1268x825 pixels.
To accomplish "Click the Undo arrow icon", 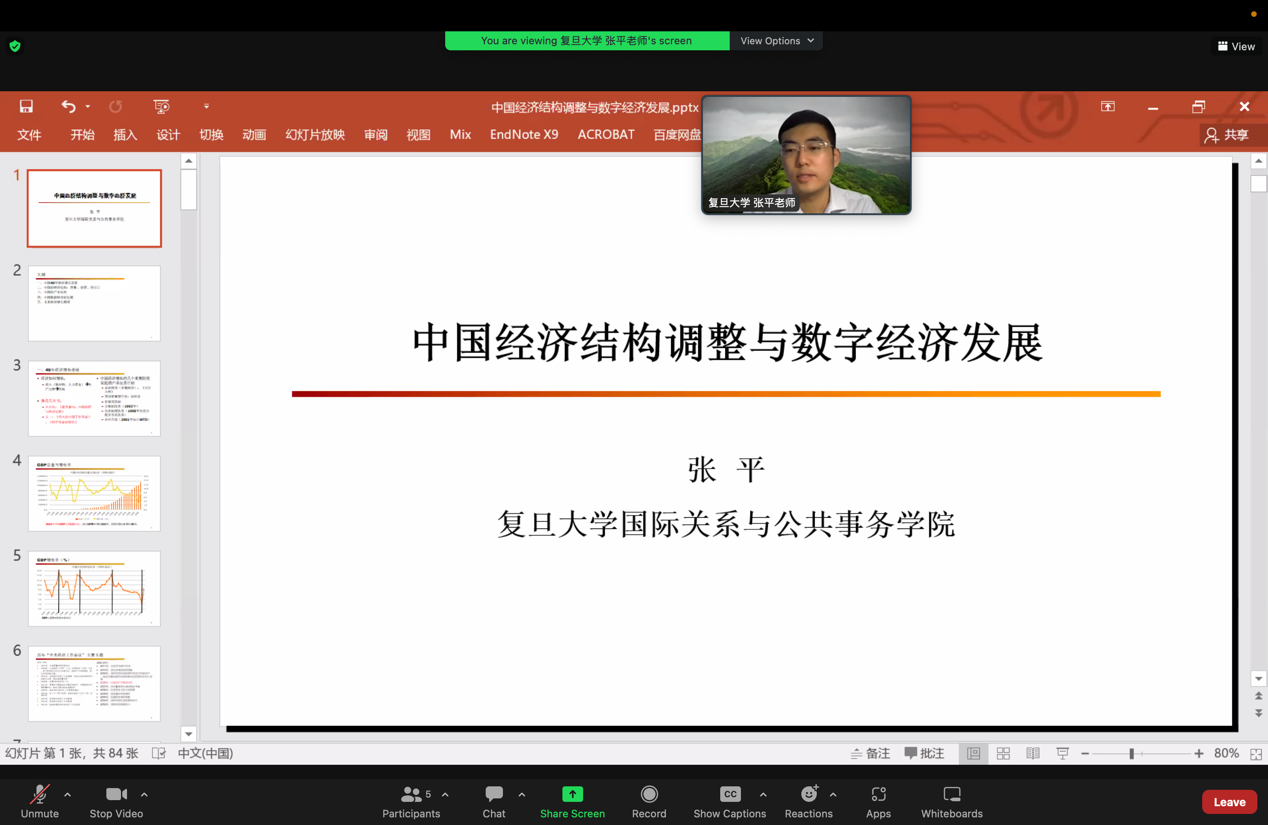I will point(68,106).
